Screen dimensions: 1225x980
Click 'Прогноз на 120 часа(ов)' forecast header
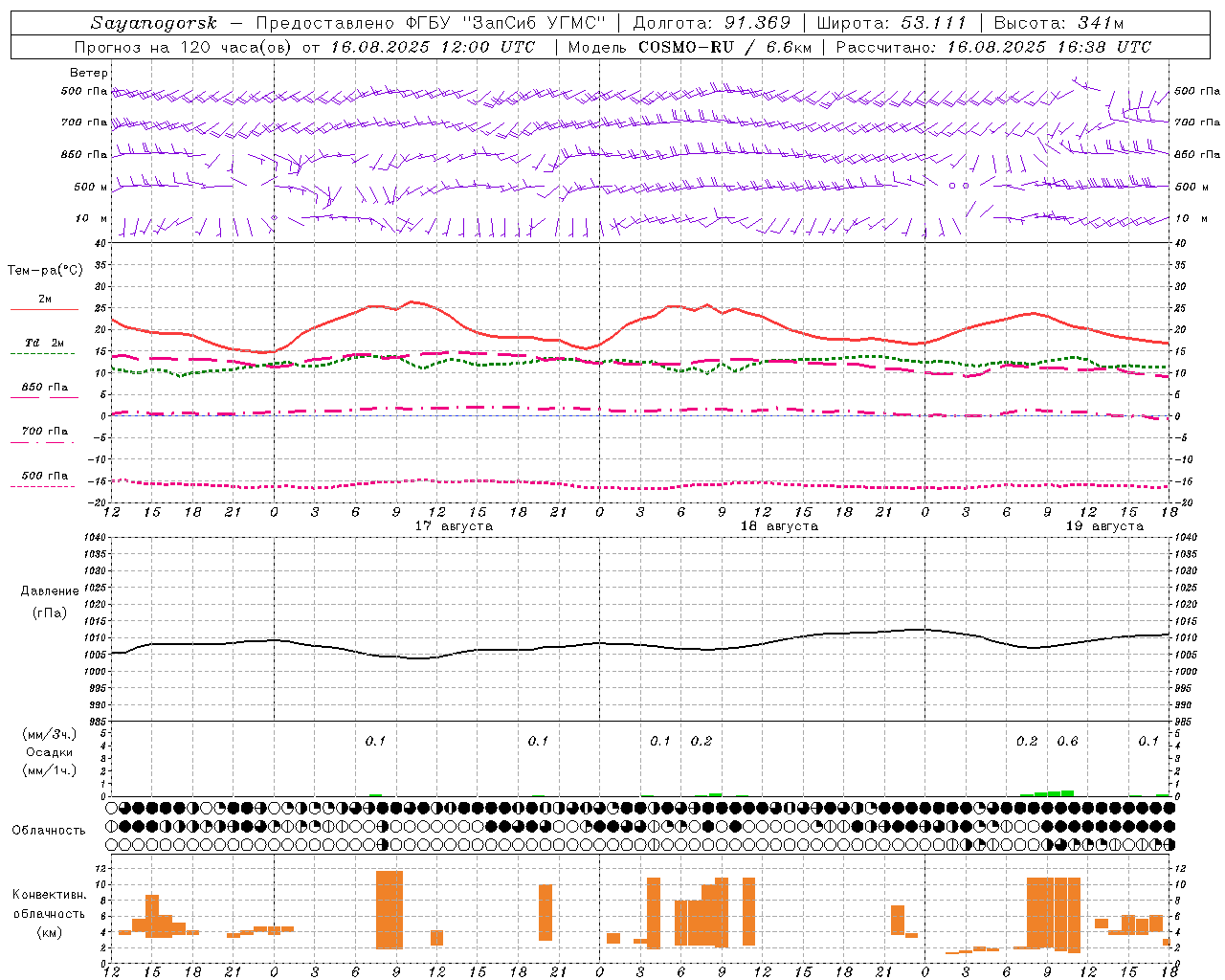click(185, 47)
